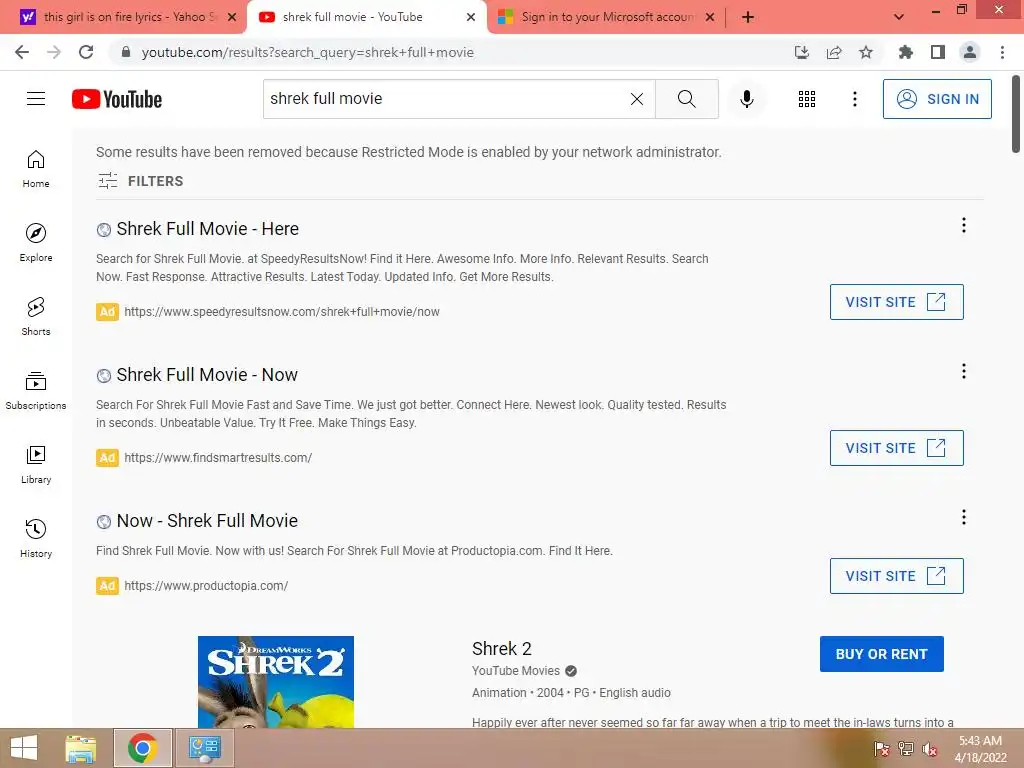Image resolution: width=1024 pixels, height=768 pixels.
Task: Go to Home in sidebar
Action: coord(36,169)
